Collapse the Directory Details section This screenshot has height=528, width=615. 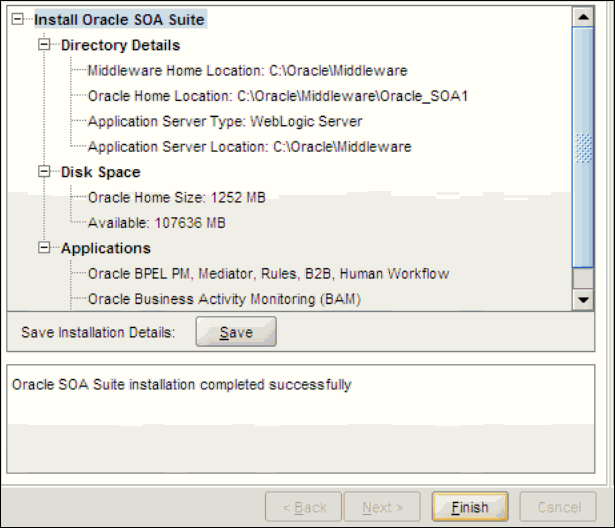pyautogui.click(x=46, y=45)
